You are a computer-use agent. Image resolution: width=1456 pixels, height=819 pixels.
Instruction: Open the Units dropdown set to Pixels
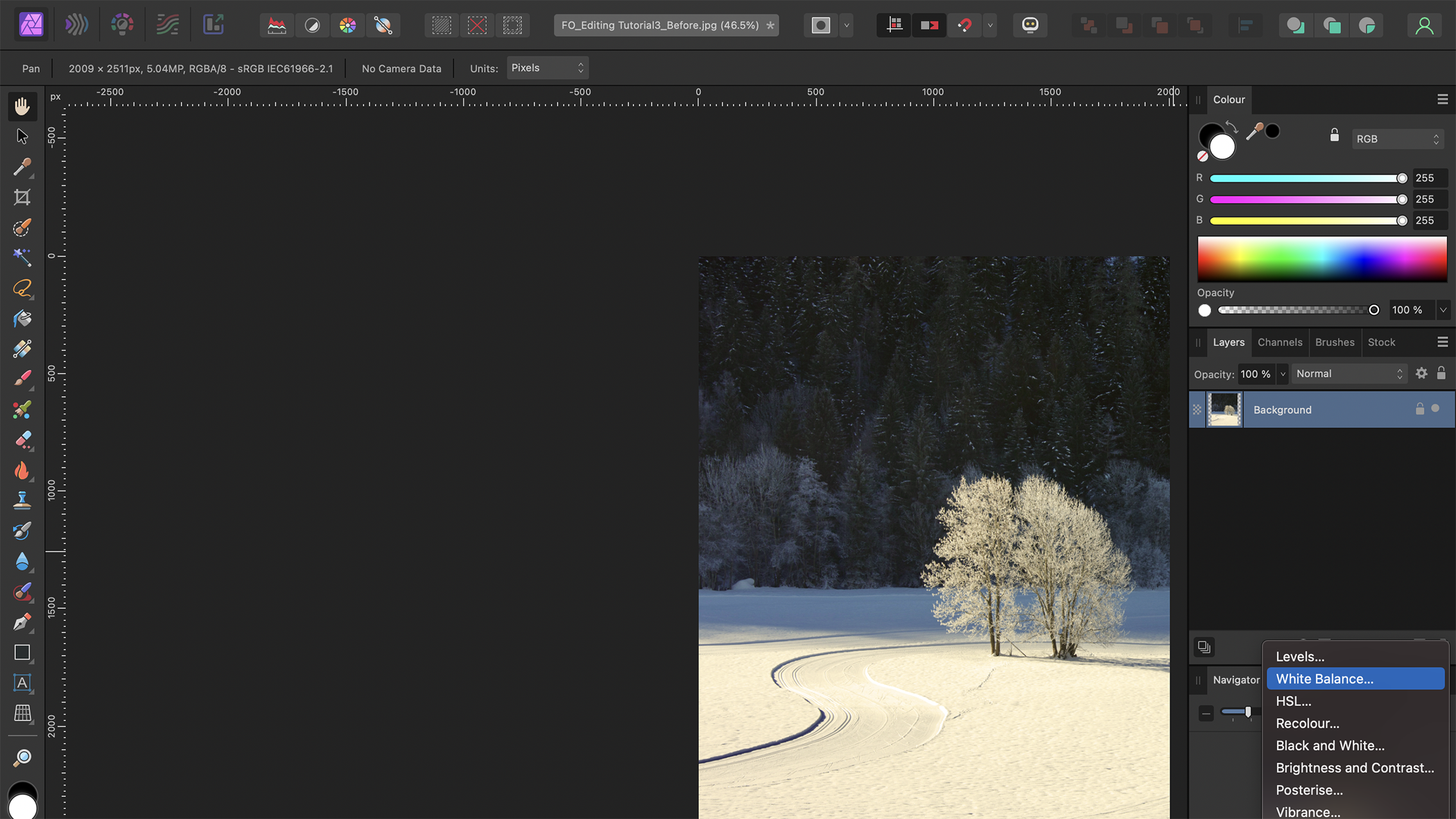coord(547,67)
